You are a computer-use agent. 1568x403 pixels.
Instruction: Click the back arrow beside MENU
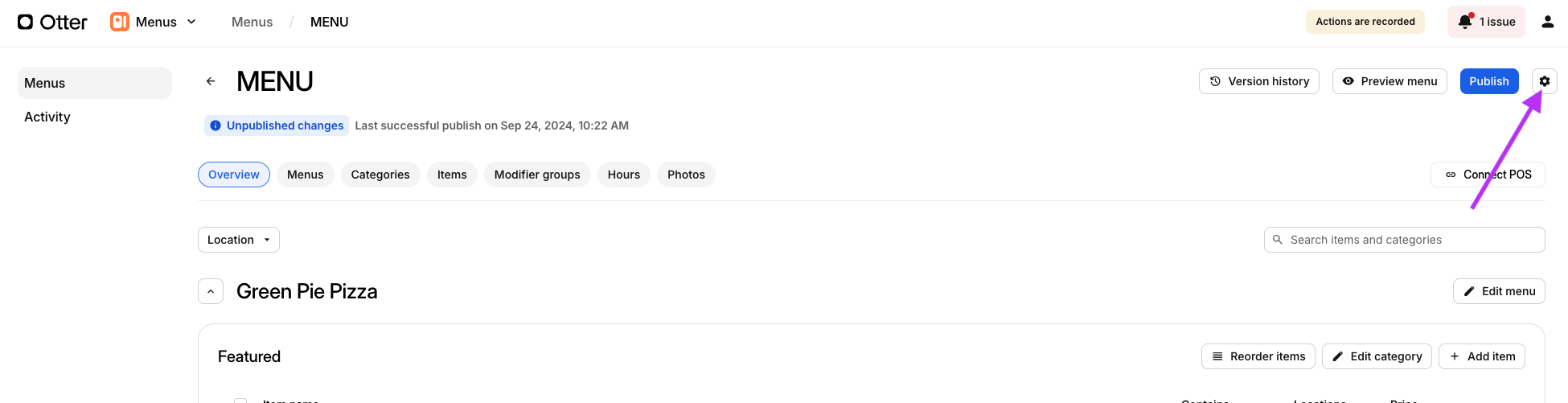[211, 81]
